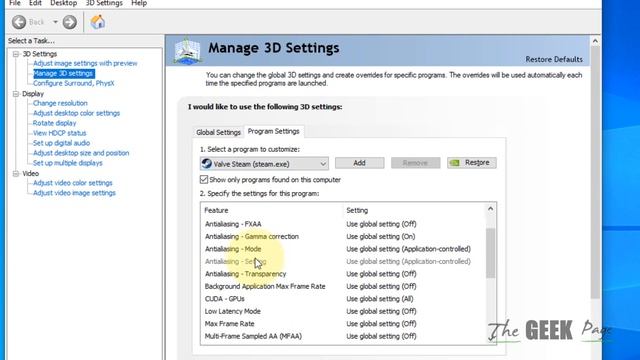Toggle Show only programs found on this computer

[204, 180]
